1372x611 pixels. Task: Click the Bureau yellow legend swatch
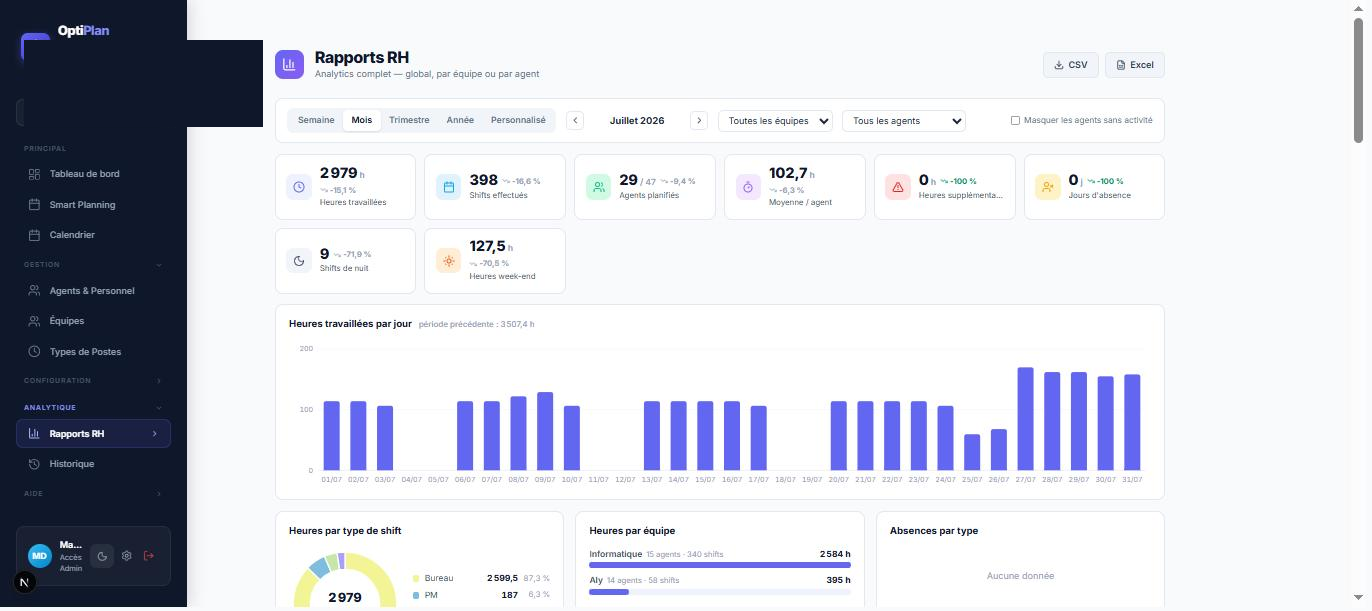416,579
